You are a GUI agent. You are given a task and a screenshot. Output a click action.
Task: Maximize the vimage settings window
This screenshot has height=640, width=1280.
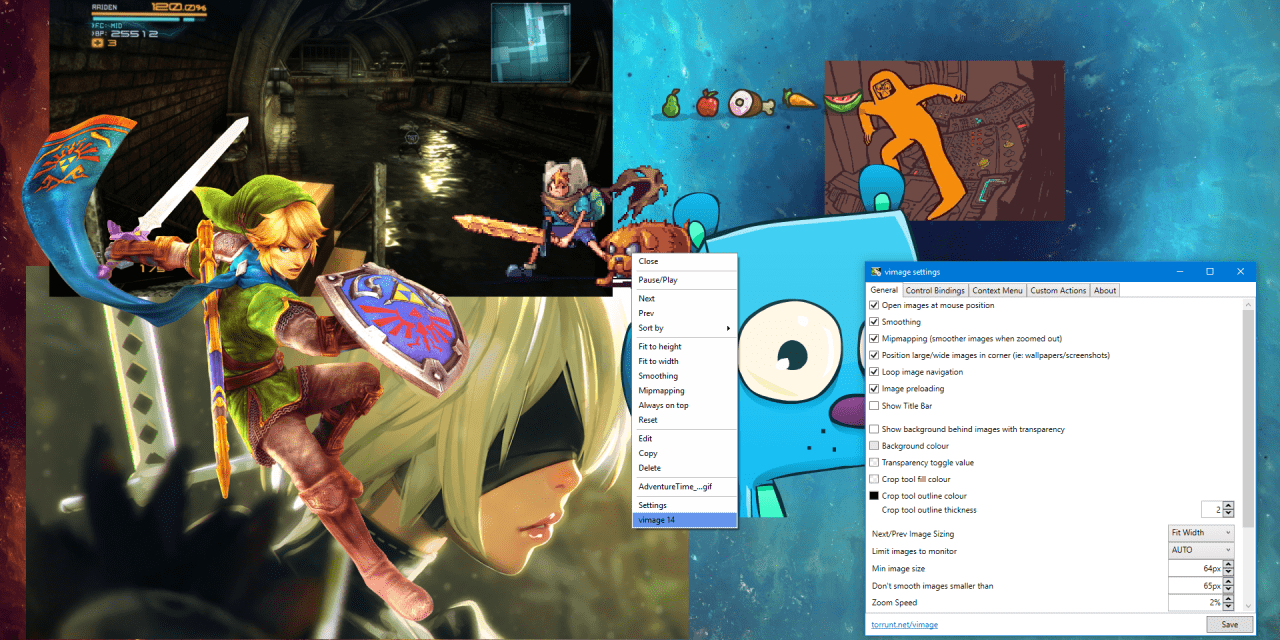pyautogui.click(x=1209, y=271)
